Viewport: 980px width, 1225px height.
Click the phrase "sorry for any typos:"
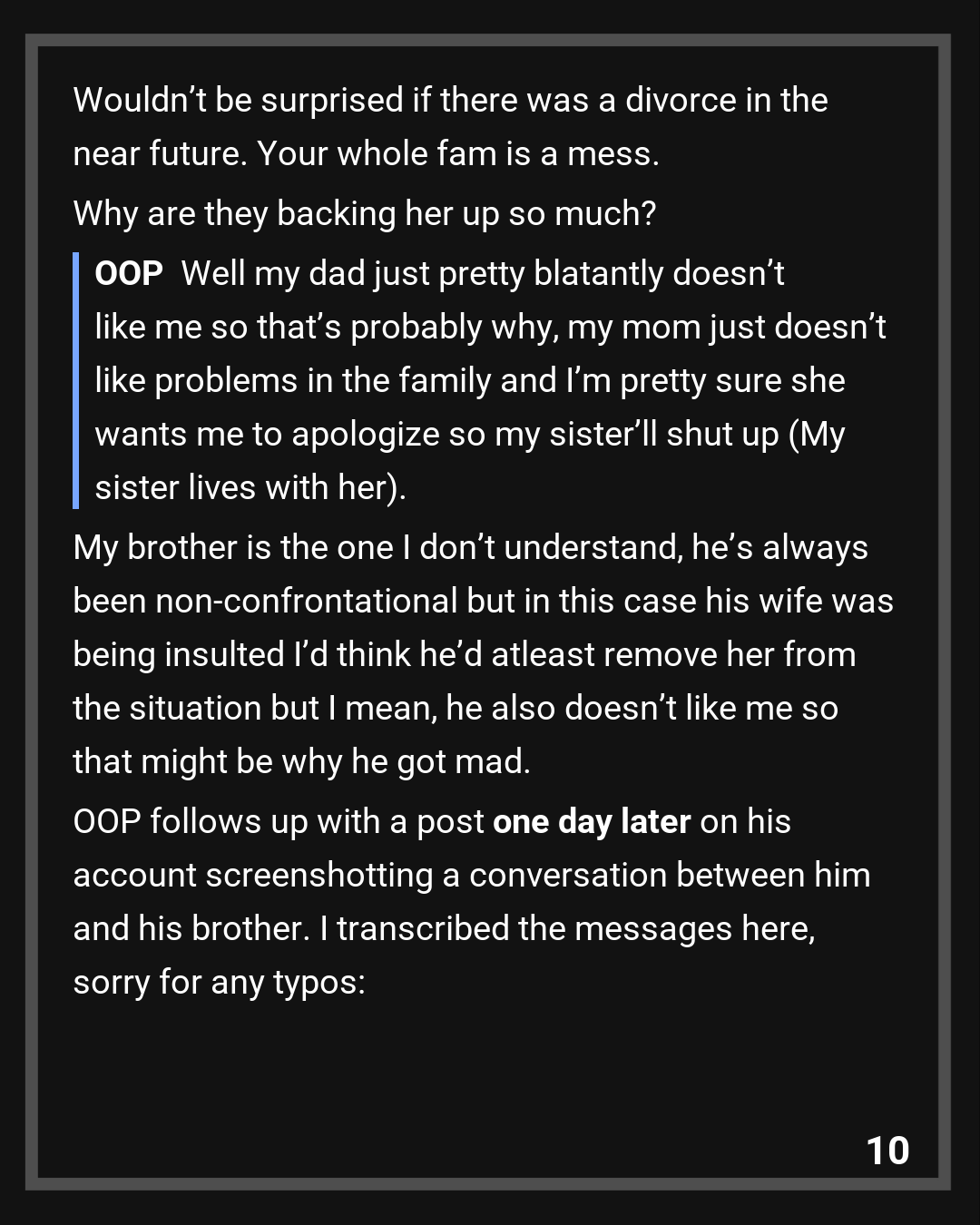click(219, 982)
